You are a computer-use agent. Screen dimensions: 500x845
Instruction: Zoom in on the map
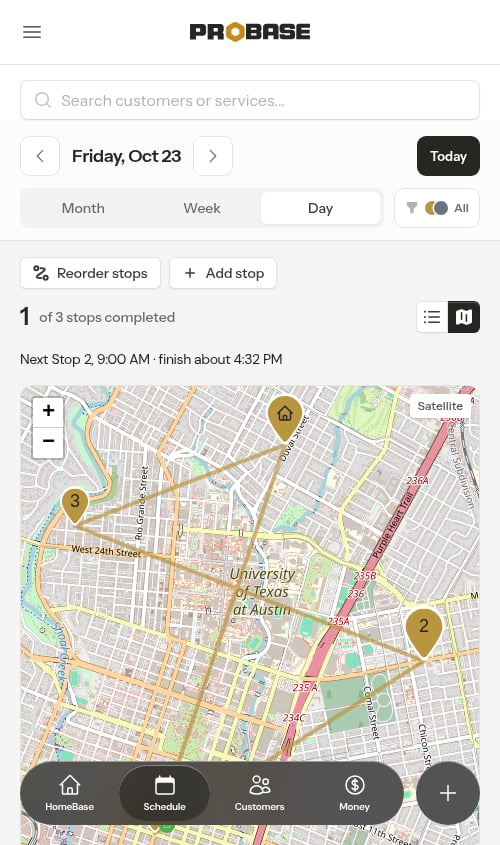48,411
